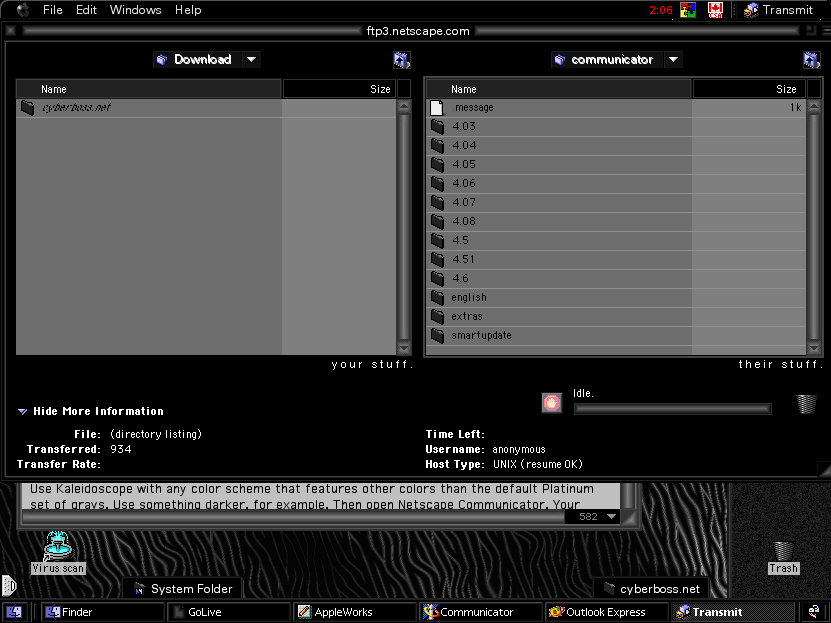Click the arrow beside the Download popup
The image size is (831, 623).
(x=252, y=59)
